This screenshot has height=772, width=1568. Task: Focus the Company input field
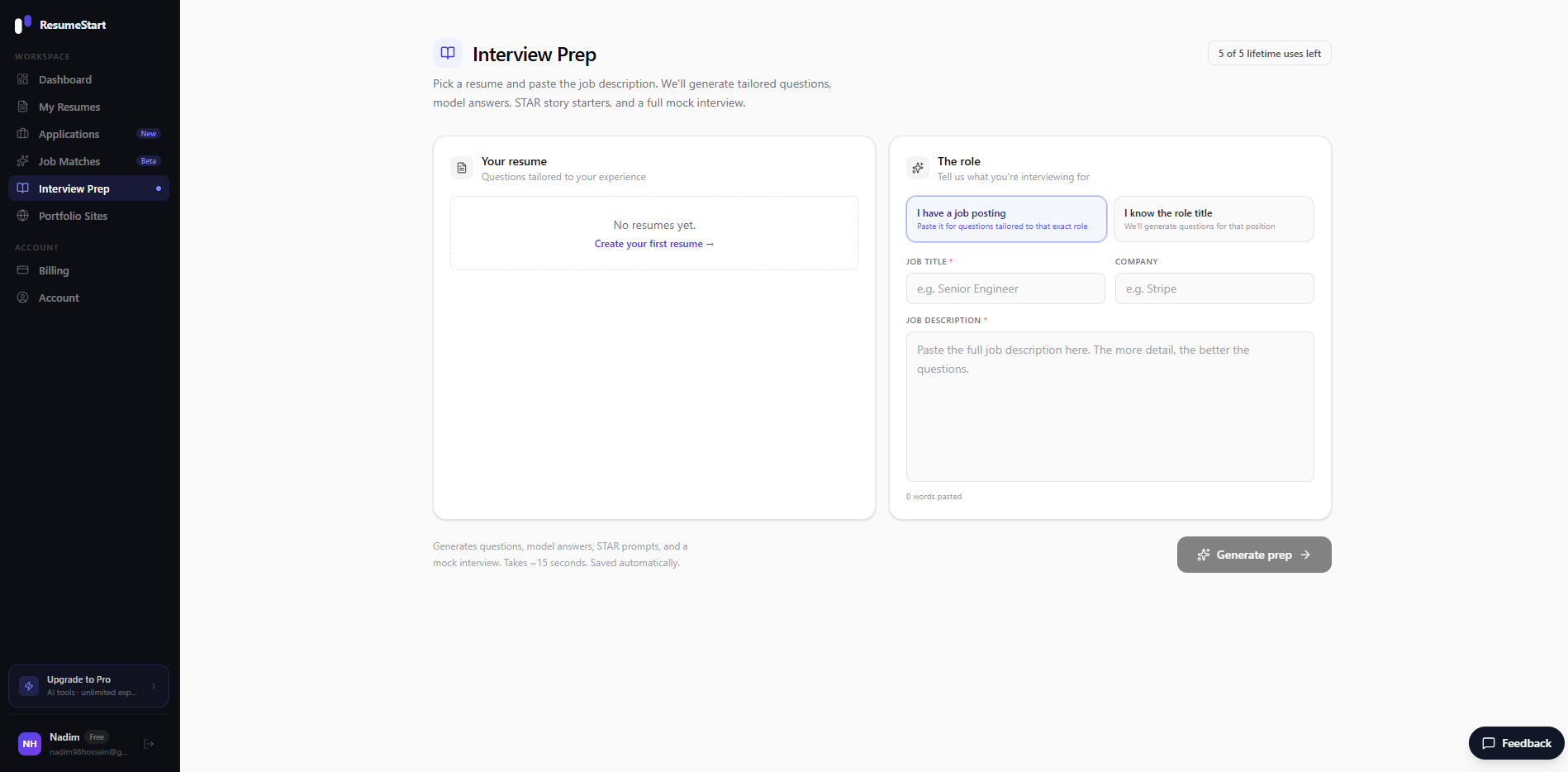point(1214,288)
